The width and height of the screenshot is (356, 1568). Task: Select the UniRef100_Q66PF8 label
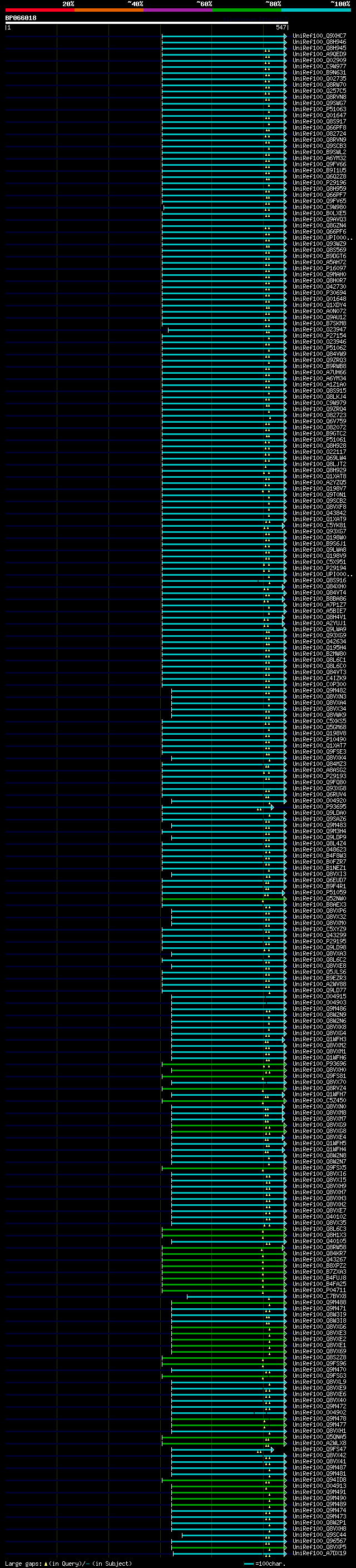[x=319, y=128]
